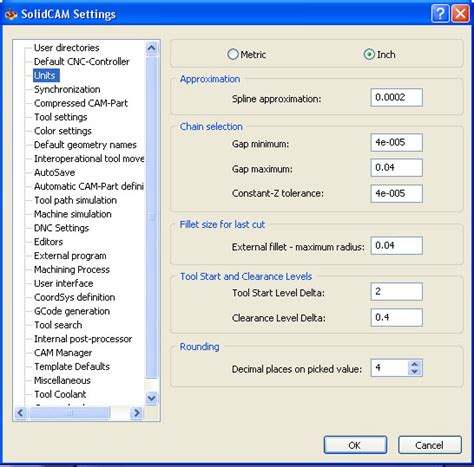Click the tree list scroll down arrow
This screenshot has width=474, height=467.
pyautogui.click(x=151, y=398)
